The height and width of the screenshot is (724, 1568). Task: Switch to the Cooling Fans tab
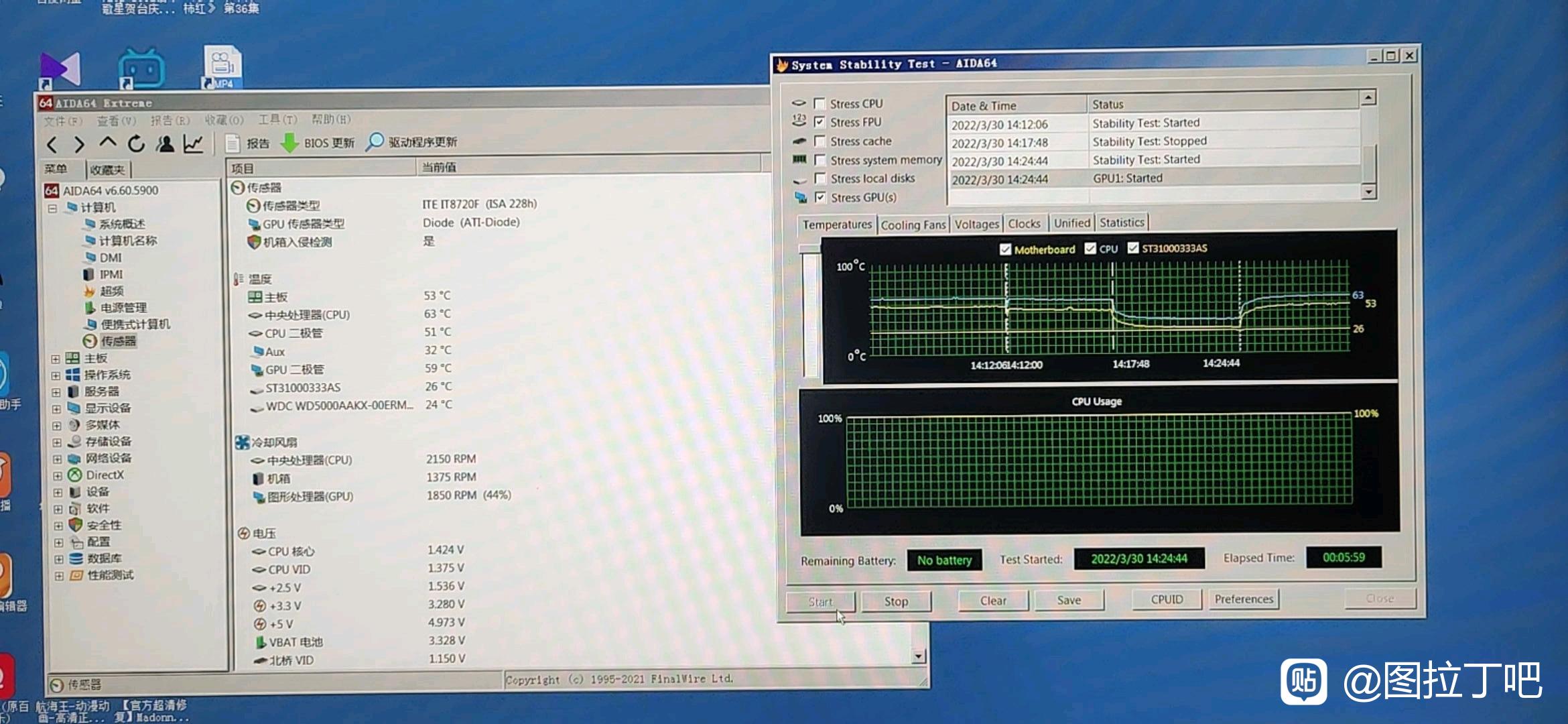[x=913, y=225]
